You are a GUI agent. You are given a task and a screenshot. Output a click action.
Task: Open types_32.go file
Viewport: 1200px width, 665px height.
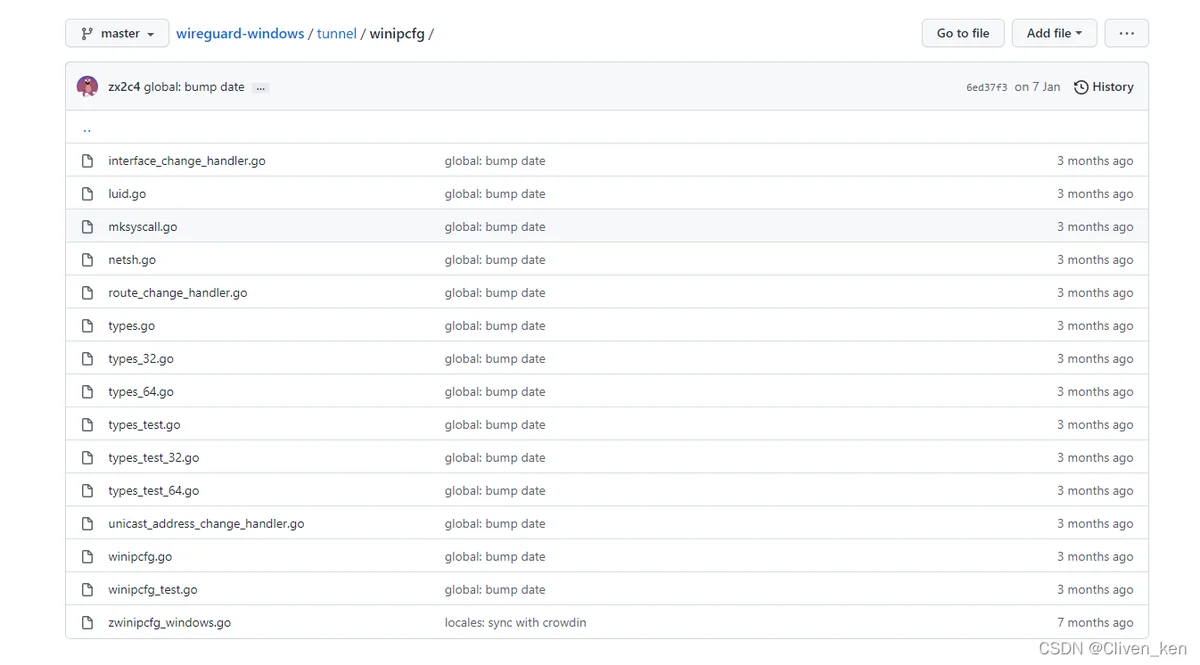coord(141,359)
